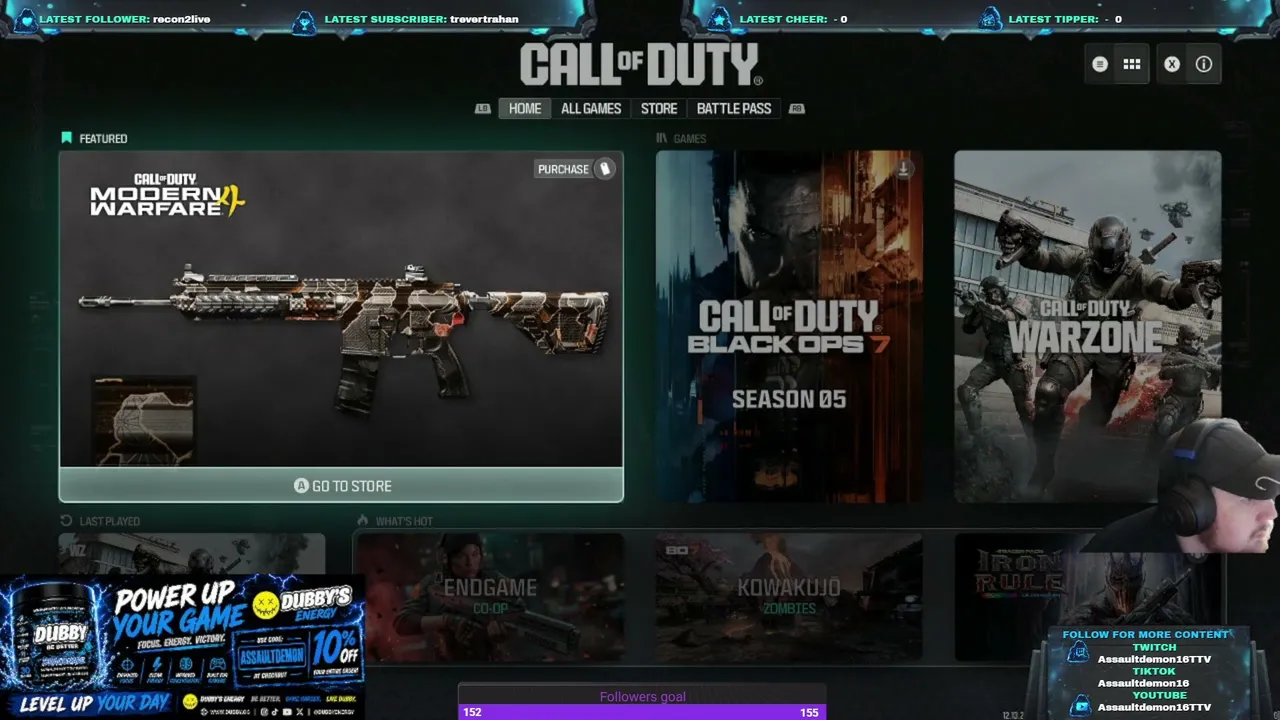The image size is (1280, 720).
Task: Click the LAST PLAYED history icon
Action: click(x=66, y=521)
